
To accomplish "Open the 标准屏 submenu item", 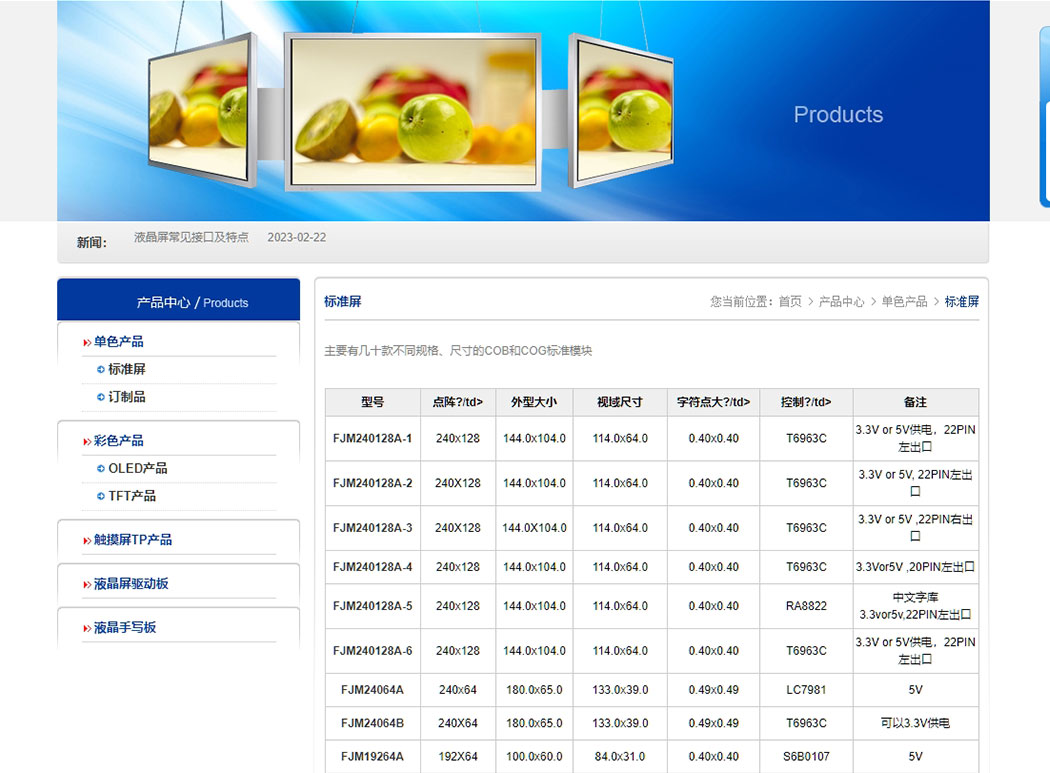I will point(127,369).
